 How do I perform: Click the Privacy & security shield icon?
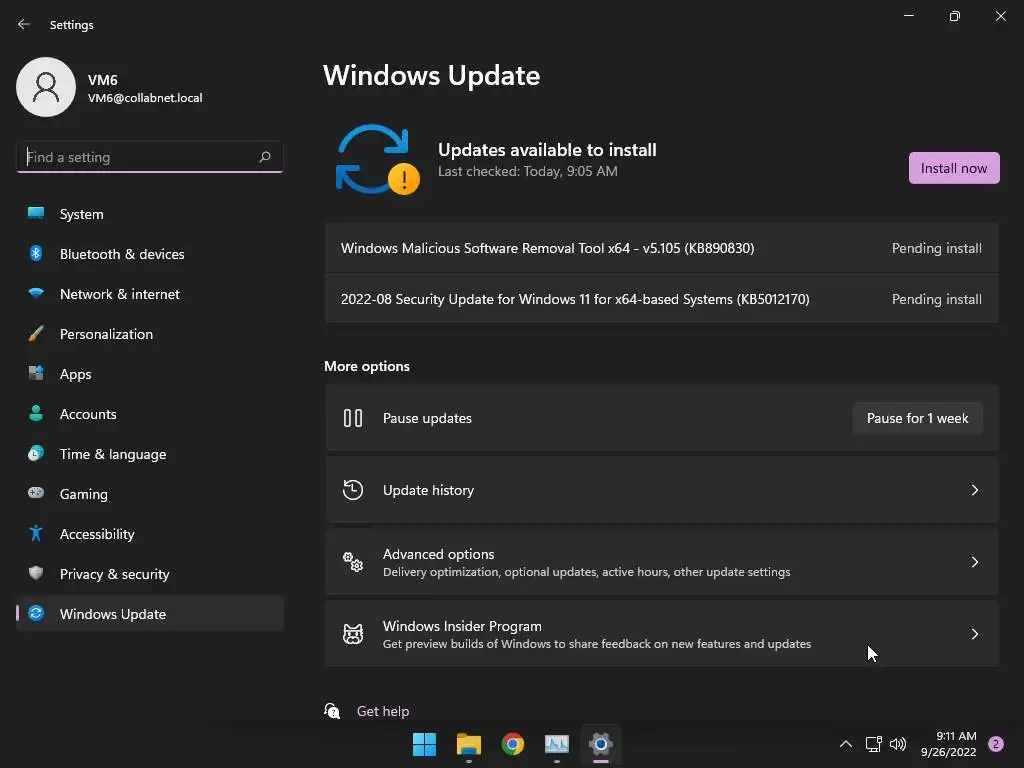(x=36, y=573)
